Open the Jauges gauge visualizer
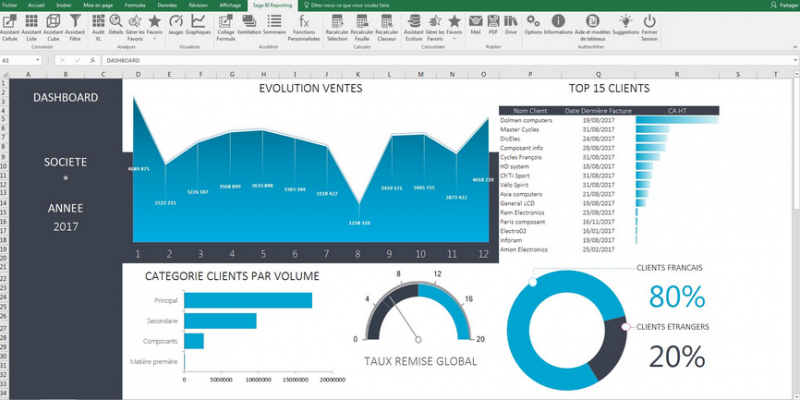 (x=175, y=25)
